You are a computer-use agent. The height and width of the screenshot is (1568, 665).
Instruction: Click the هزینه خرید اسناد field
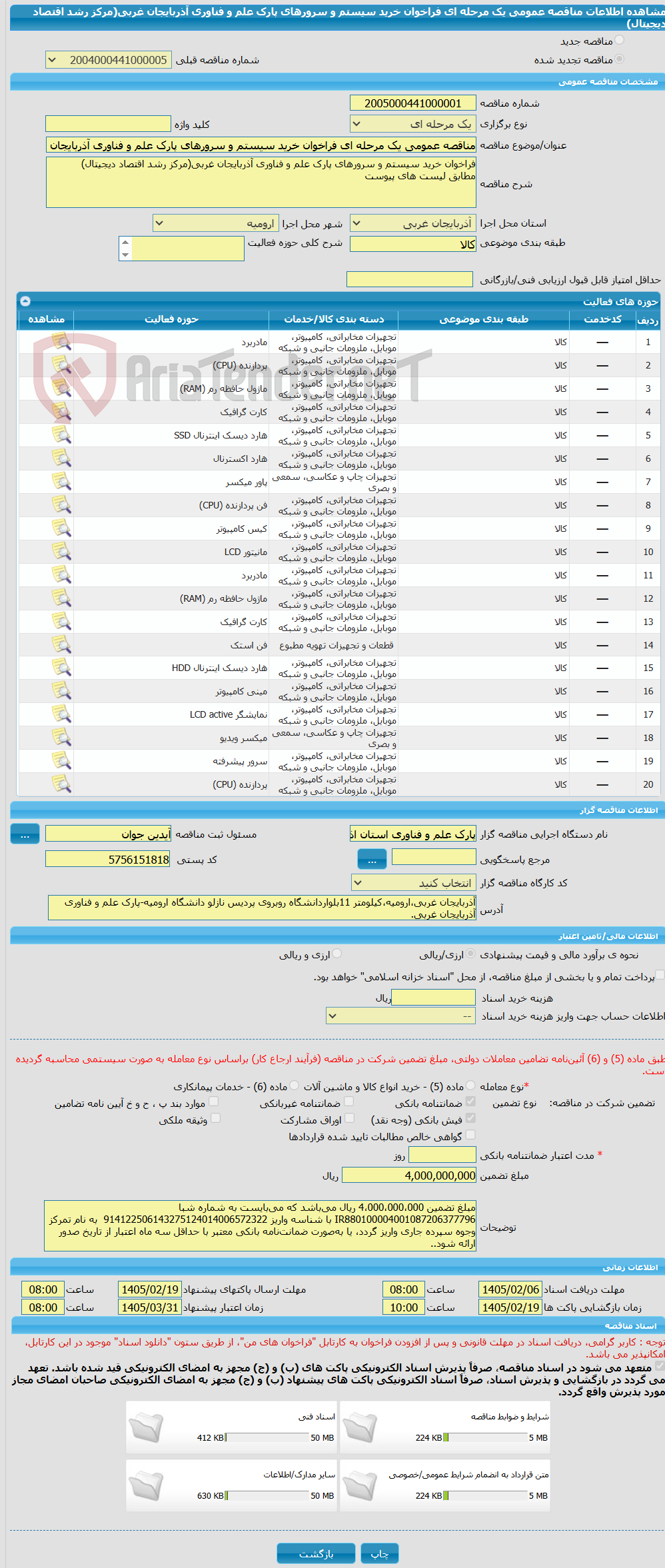(x=434, y=998)
